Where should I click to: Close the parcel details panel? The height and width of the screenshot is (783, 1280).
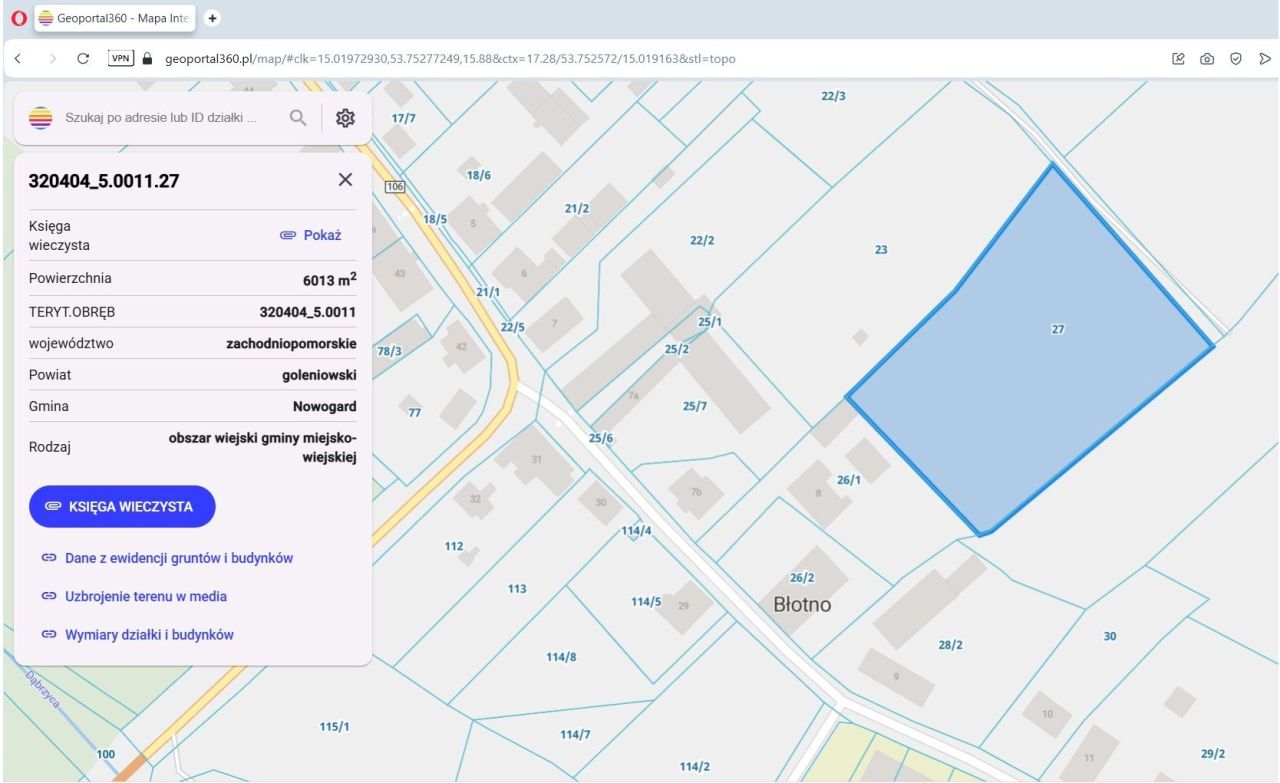[345, 180]
